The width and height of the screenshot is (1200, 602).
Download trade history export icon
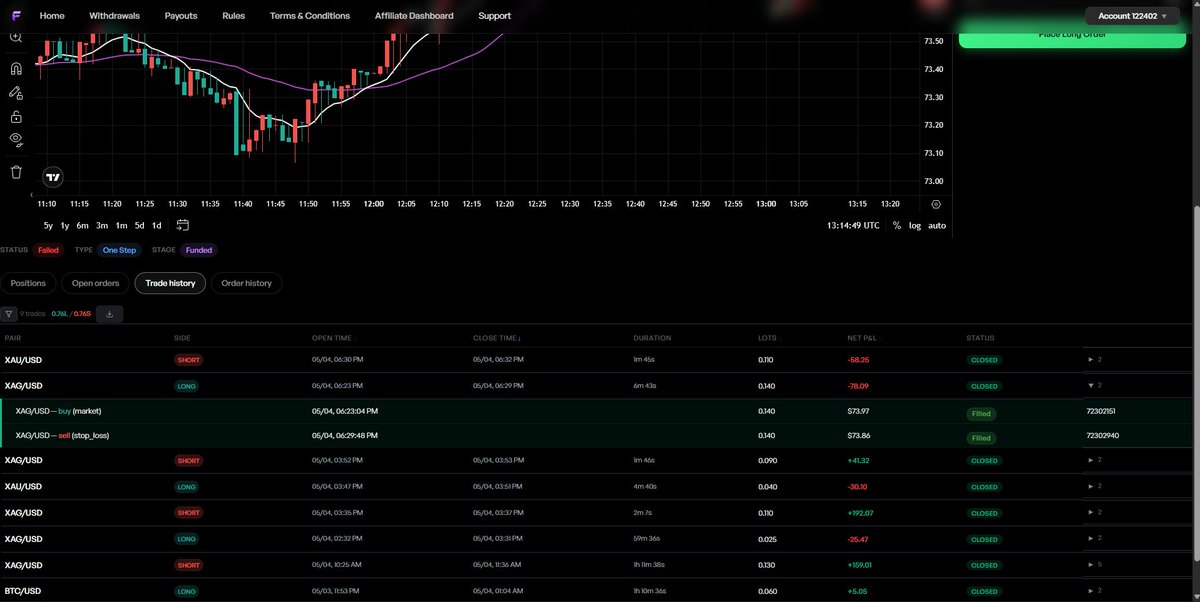pyautogui.click(x=109, y=313)
